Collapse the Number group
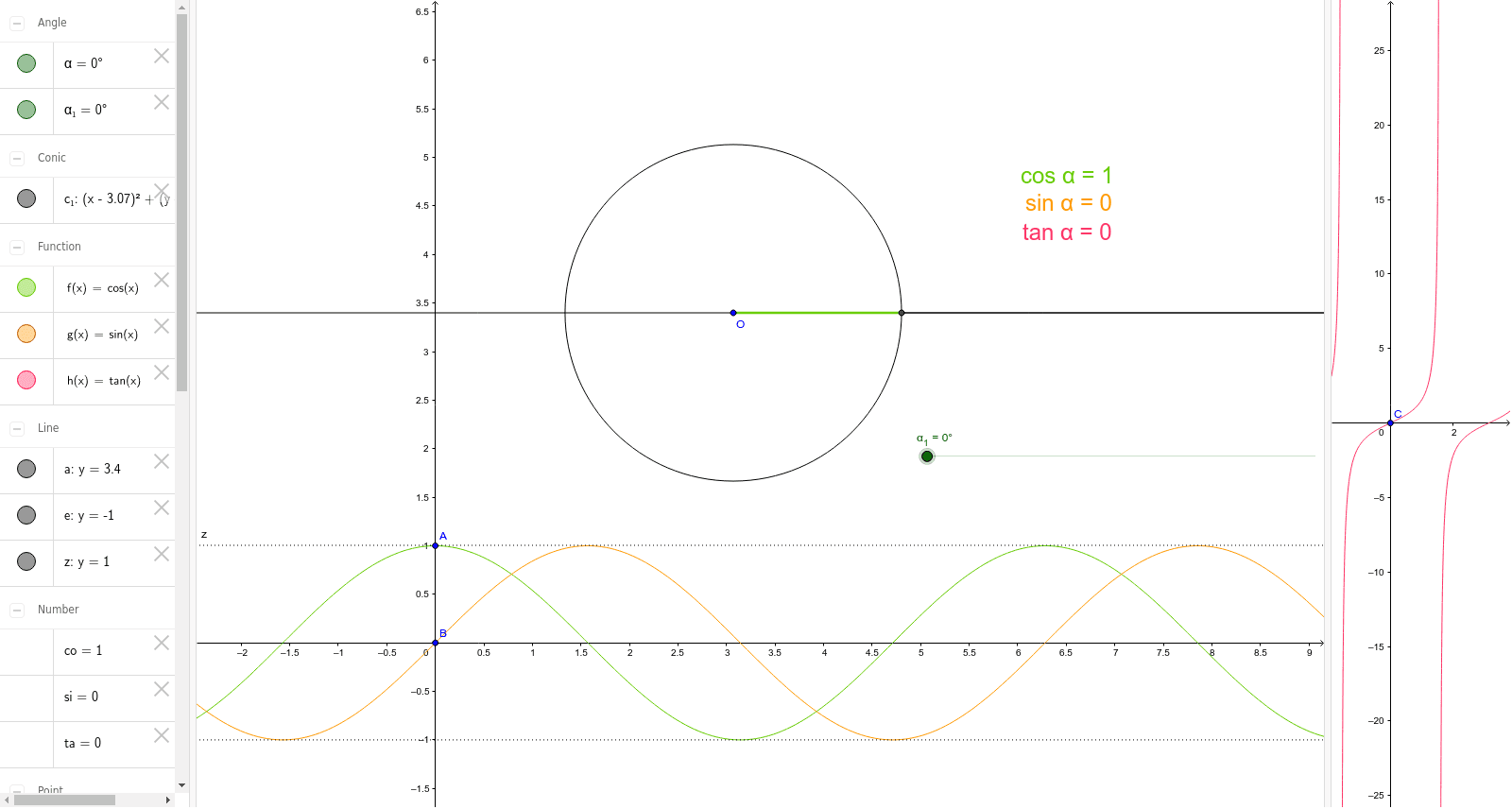Viewport: 1512px width, 809px height. 17,610
